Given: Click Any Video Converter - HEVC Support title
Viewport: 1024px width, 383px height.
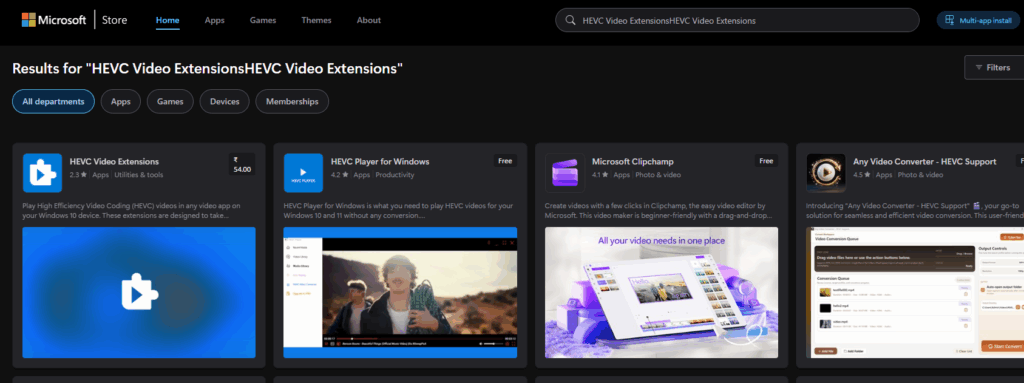Looking at the screenshot, I should (x=925, y=161).
